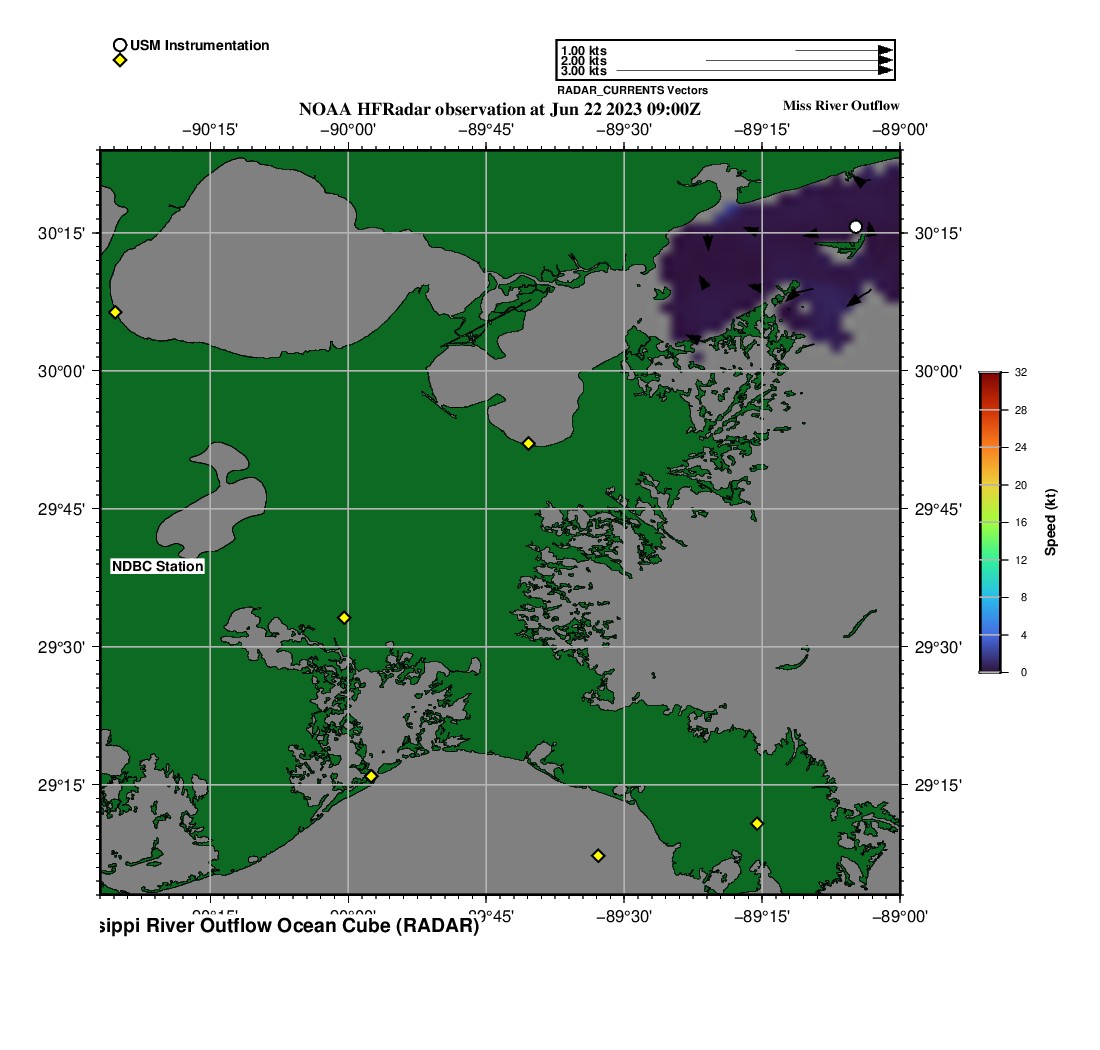
Task: Click the white circle in the USM legend
Action: tap(119, 45)
